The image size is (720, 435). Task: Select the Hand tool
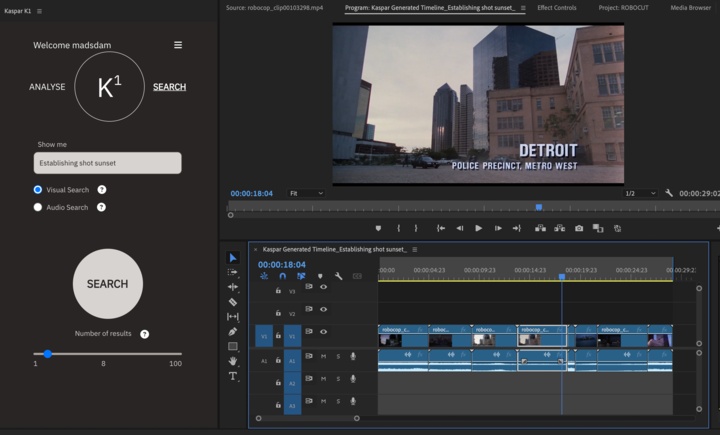(x=233, y=361)
